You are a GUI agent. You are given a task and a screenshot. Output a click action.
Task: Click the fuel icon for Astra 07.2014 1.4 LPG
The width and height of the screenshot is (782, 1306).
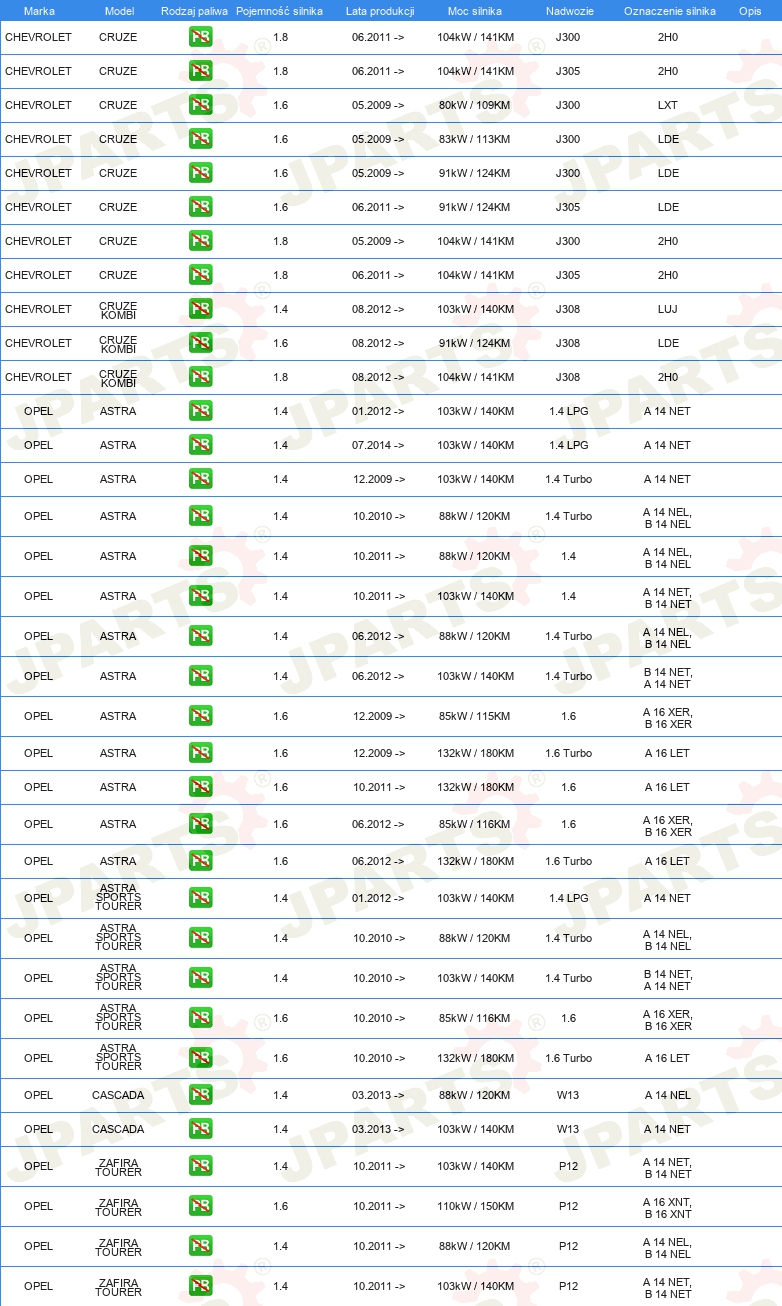click(200, 445)
